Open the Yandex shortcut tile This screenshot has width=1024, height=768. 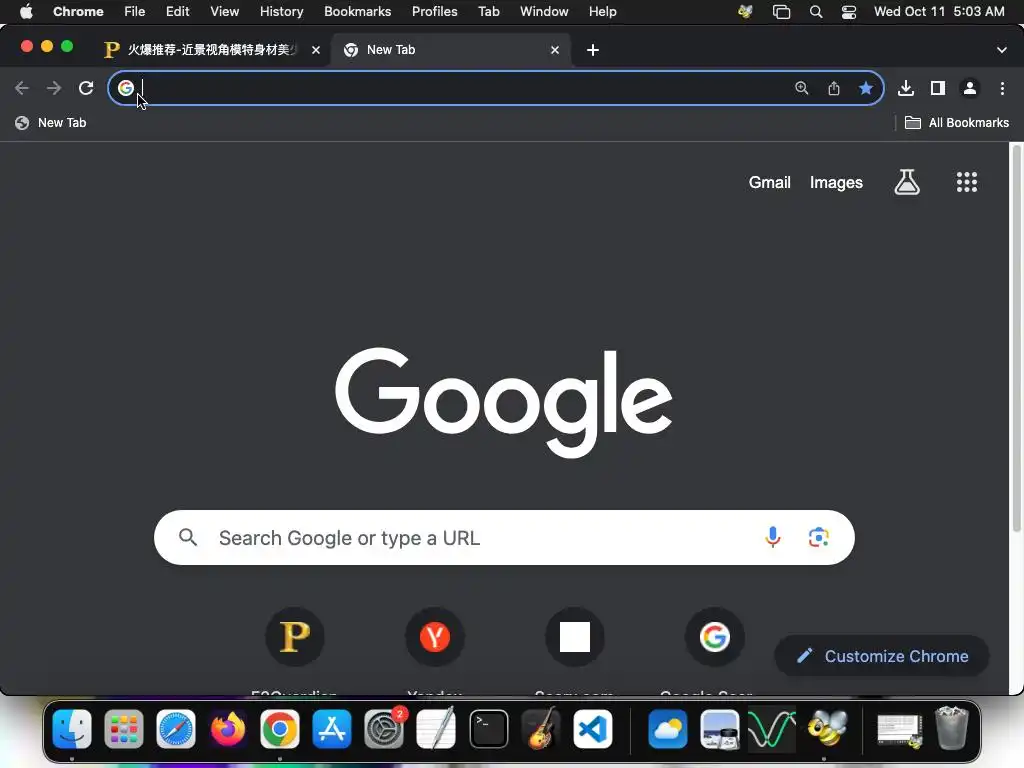point(435,637)
